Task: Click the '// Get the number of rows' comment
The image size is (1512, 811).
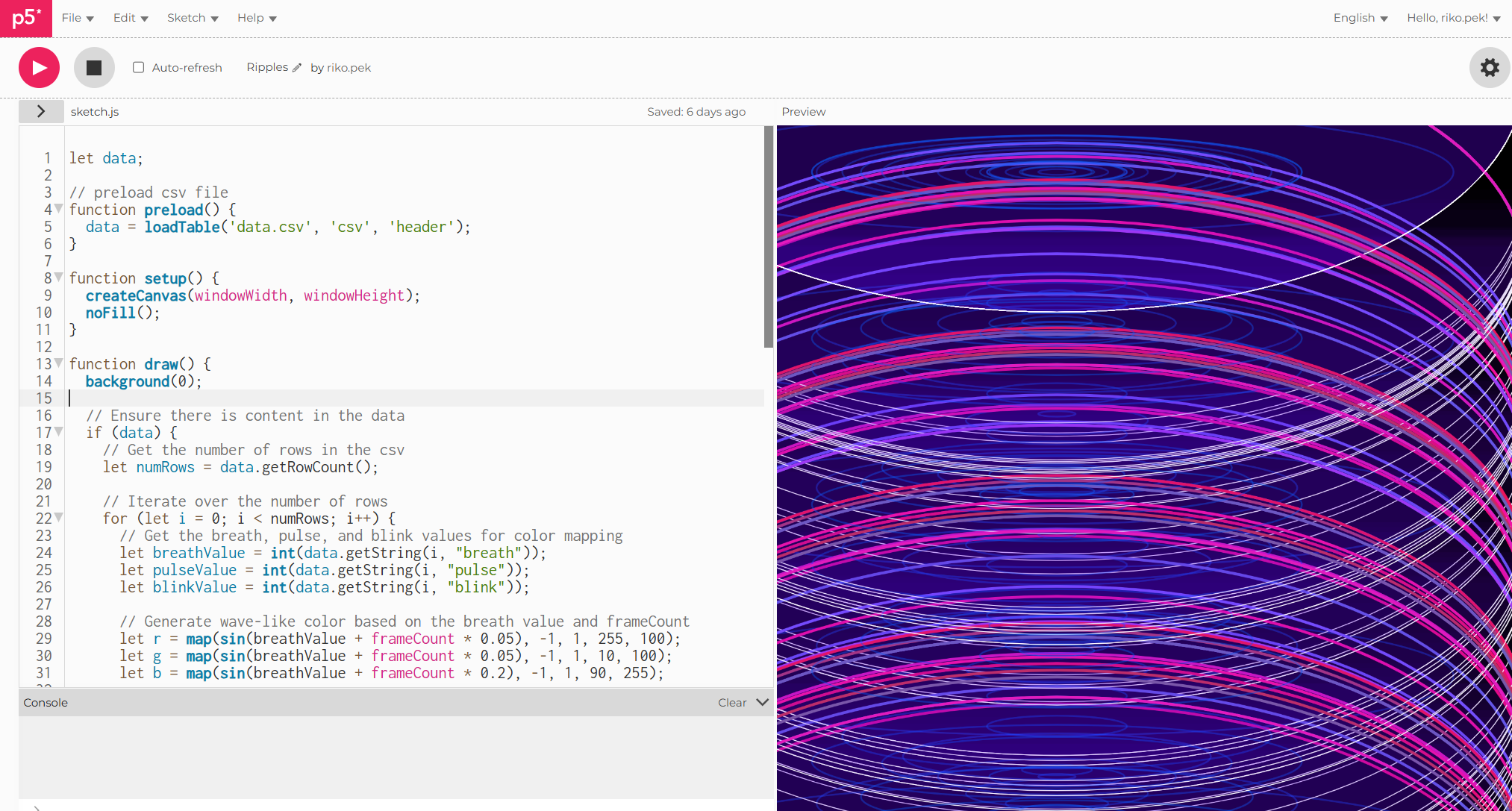Action: tap(254, 450)
